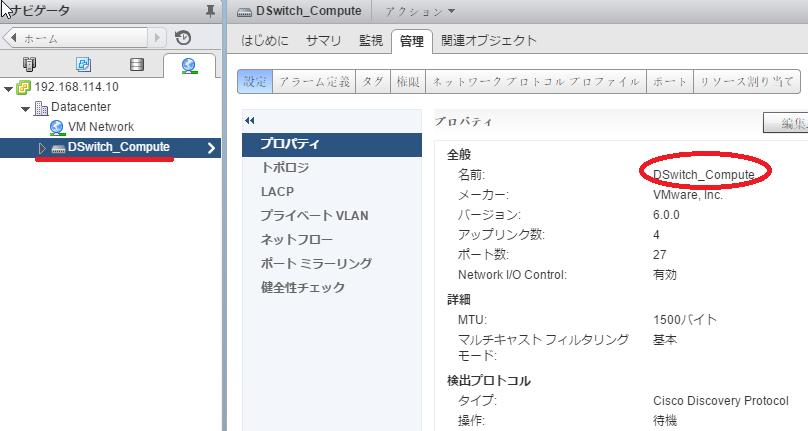Select the 192.168.114.10 vCenter entry
Image resolution: width=808 pixels, height=431 pixels.
point(76,87)
